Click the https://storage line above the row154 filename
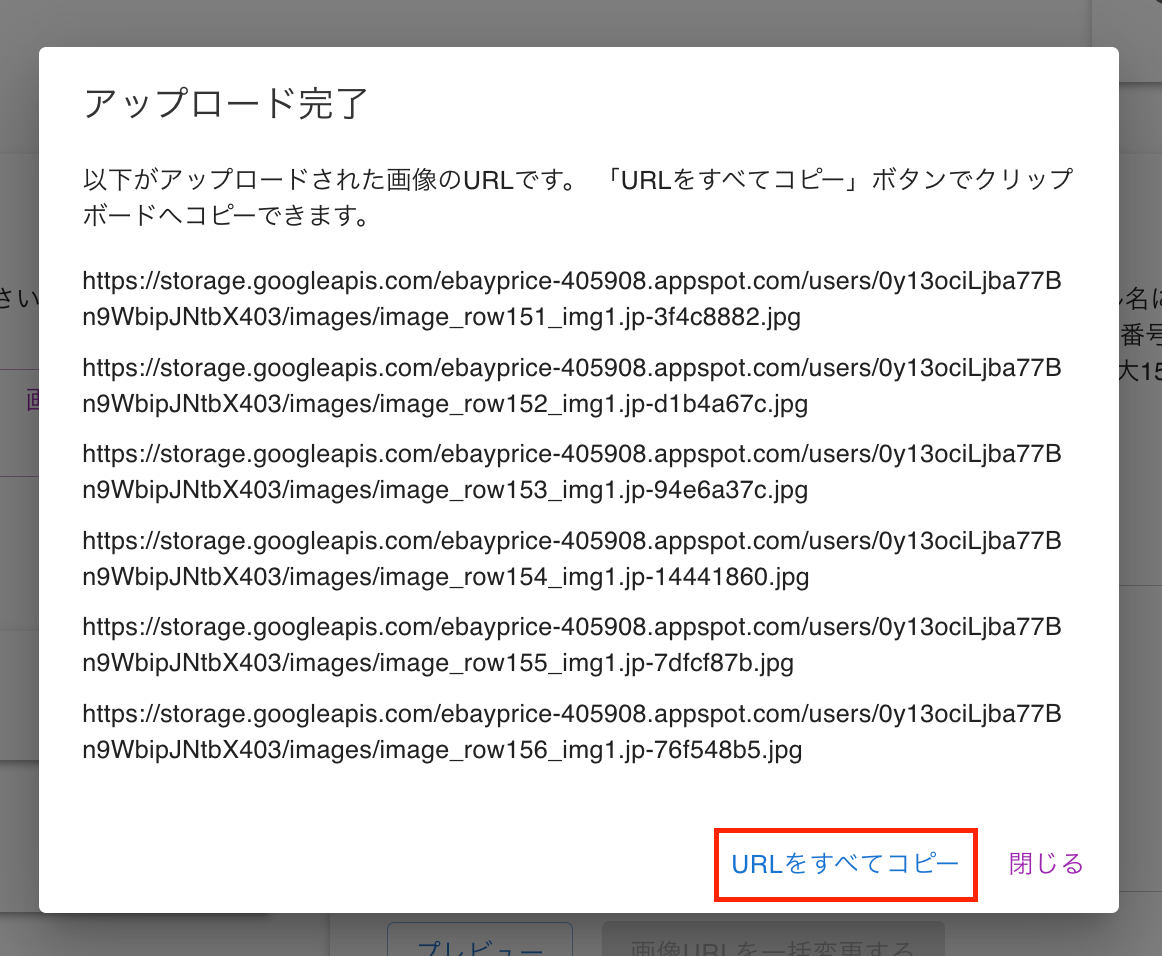This screenshot has width=1162, height=956. point(571,541)
